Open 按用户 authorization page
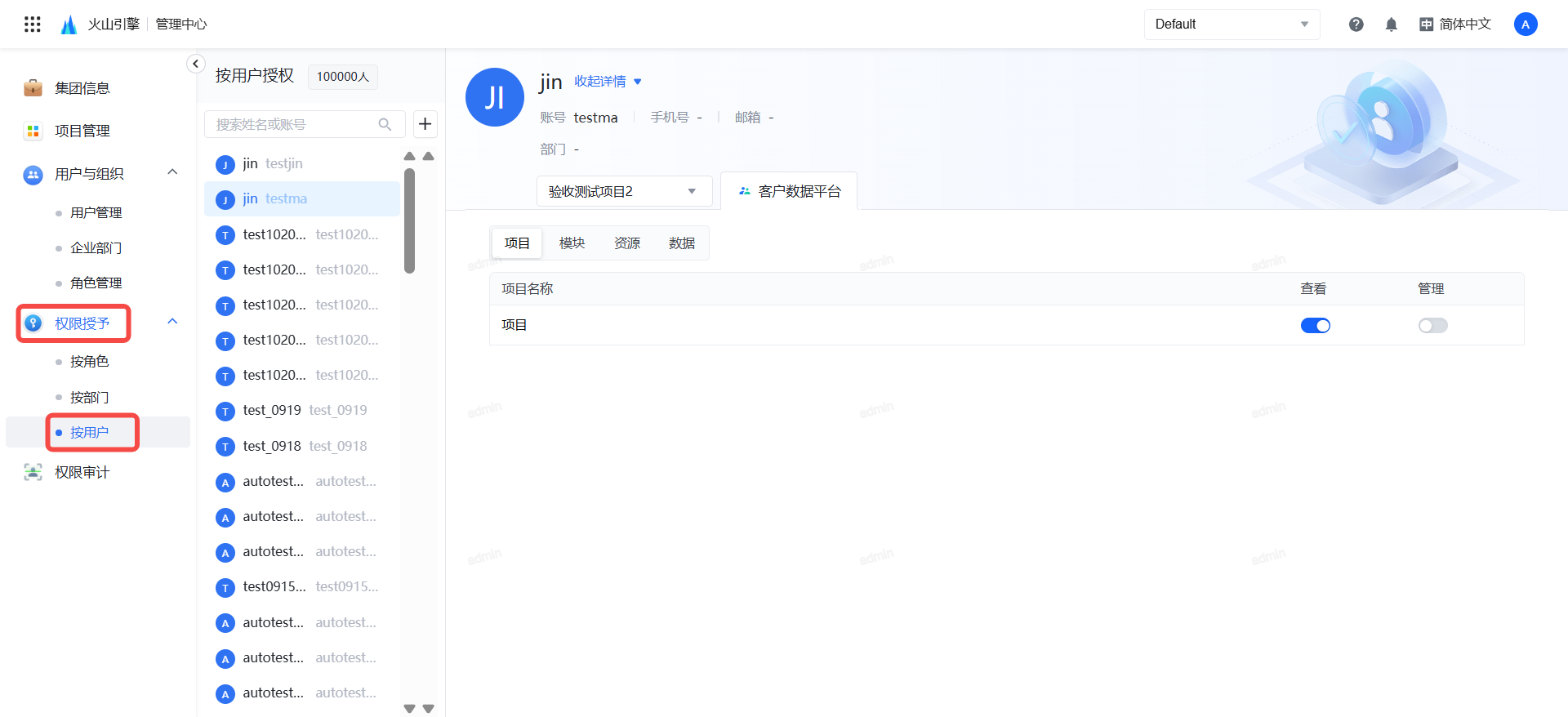 click(90, 432)
